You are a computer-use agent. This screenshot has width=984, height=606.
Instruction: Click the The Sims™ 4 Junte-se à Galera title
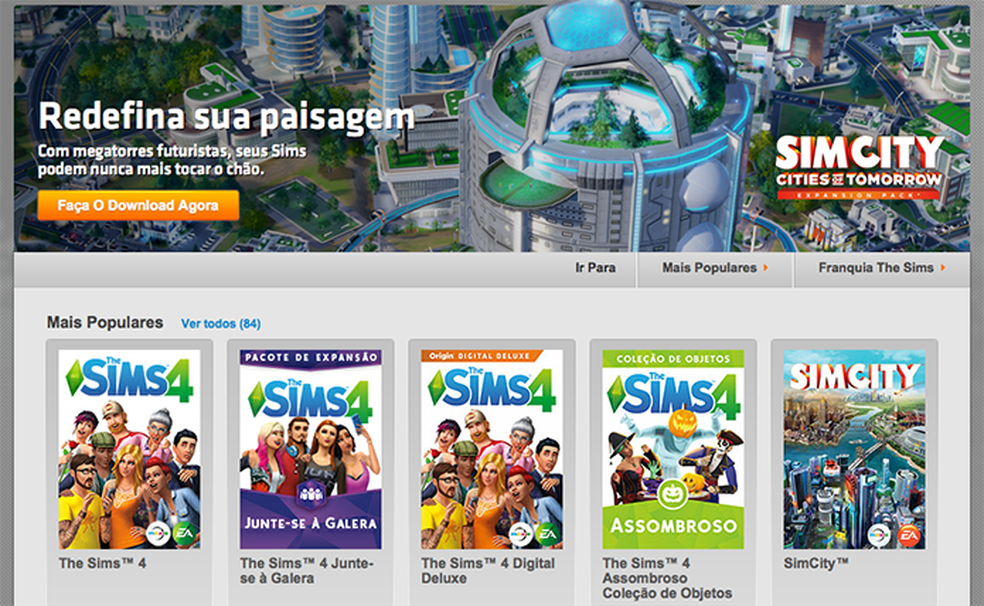point(306,571)
